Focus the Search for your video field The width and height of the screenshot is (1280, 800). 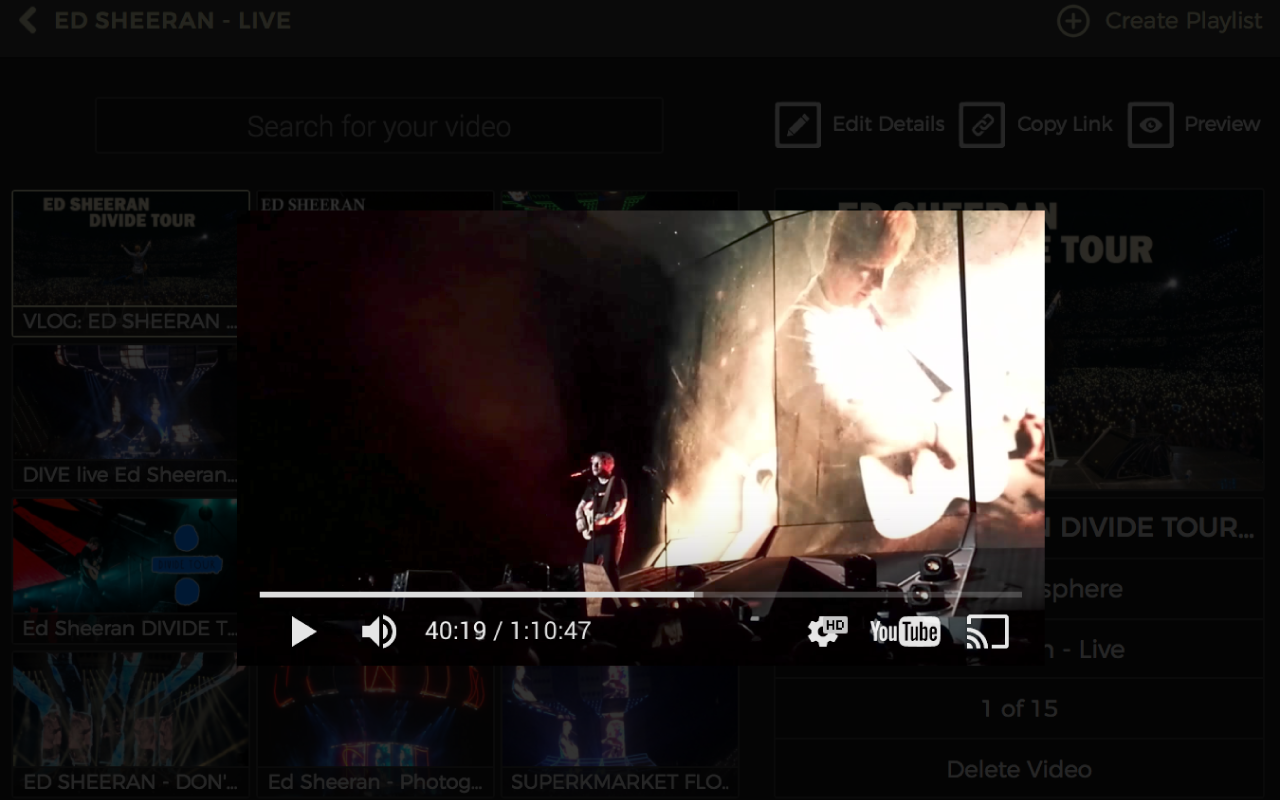coord(379,126)
